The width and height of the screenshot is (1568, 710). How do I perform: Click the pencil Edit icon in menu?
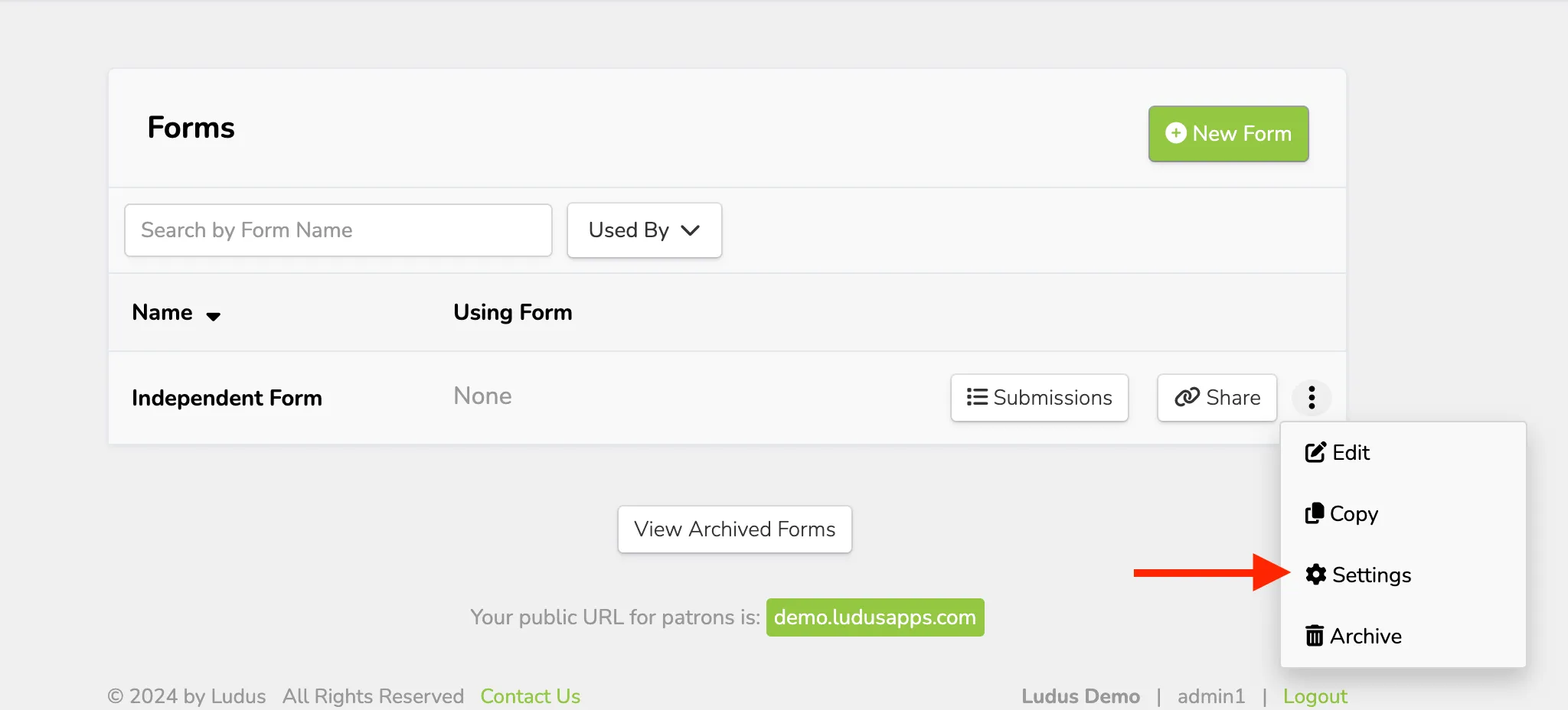click(1315, 452)
